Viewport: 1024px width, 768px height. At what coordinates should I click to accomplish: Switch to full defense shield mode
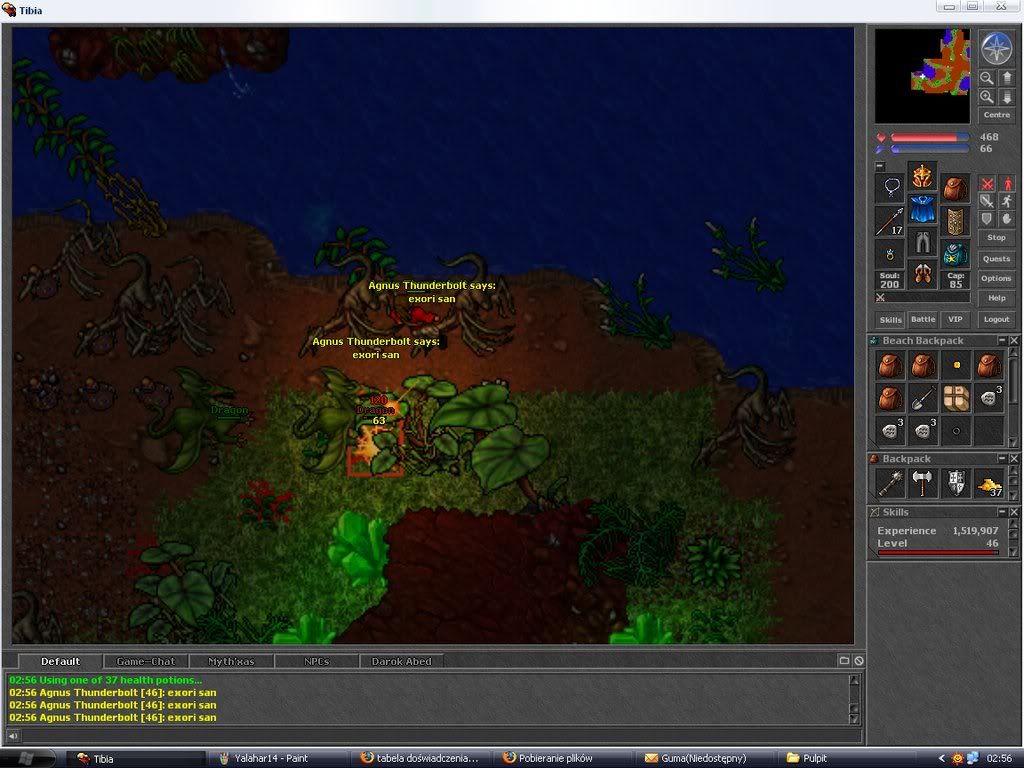[987, 219]
